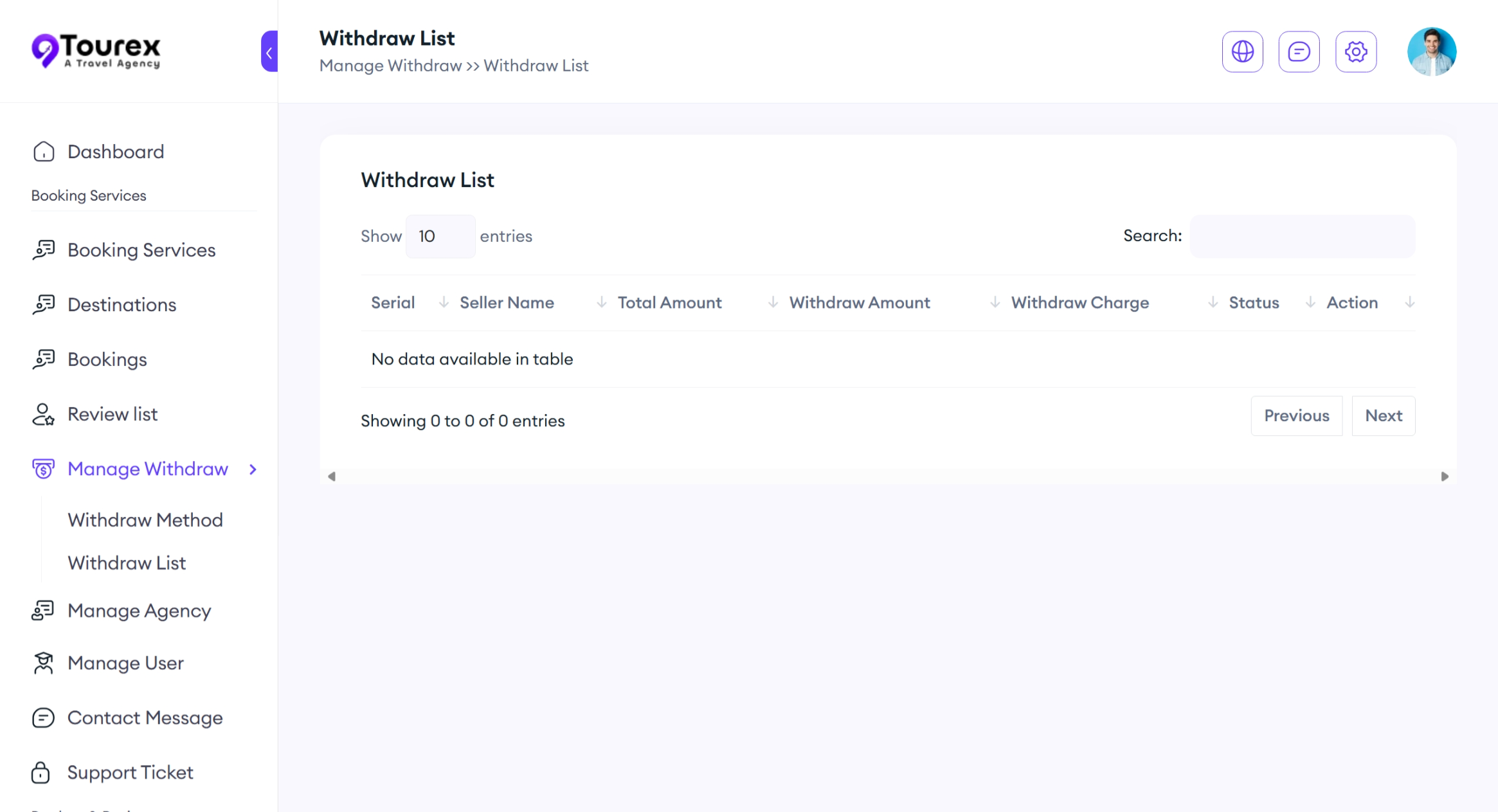Sort table by Status column

coord(1253,303)
